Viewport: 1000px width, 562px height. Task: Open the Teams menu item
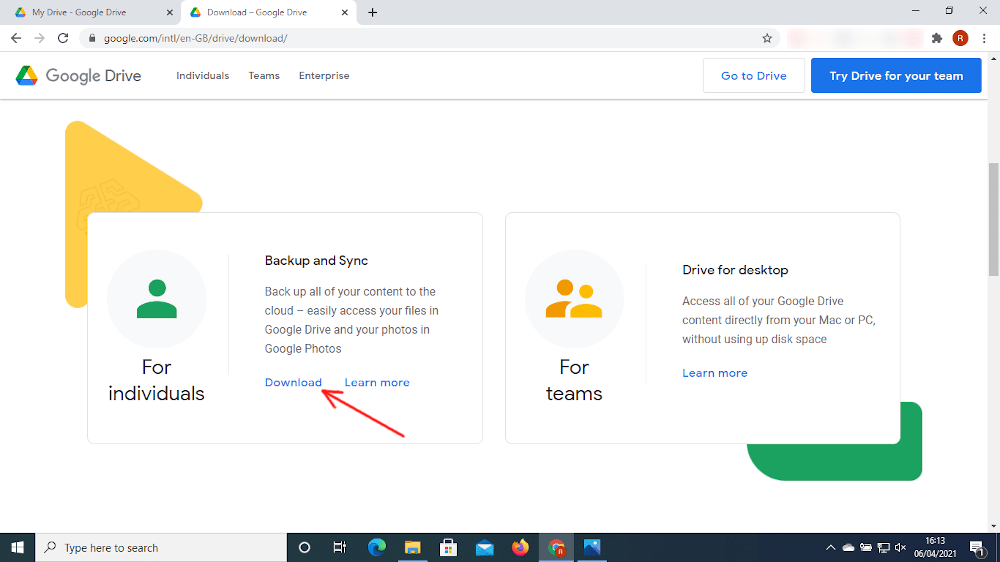(264, 75)
